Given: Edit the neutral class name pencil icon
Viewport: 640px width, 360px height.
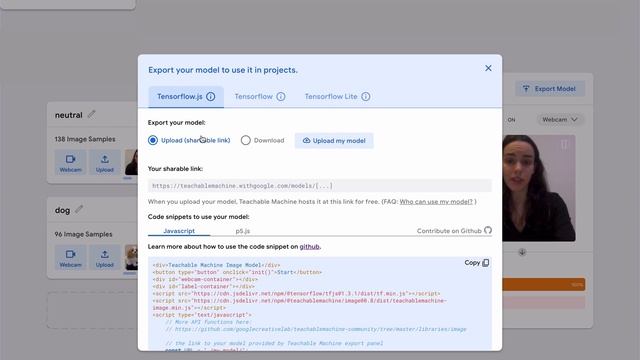Looking at the screenshot, I should coord(91,115).
